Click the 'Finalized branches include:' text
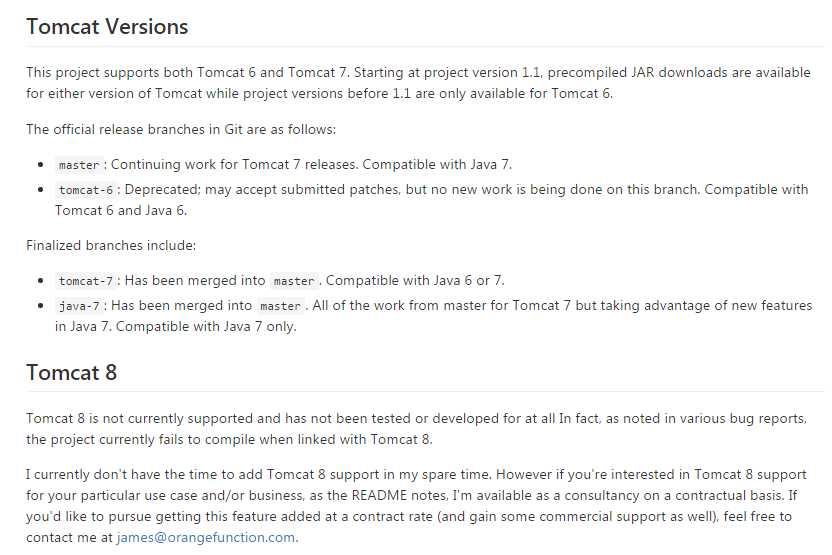Screen dimensions: 832x555 click(111, 245)
